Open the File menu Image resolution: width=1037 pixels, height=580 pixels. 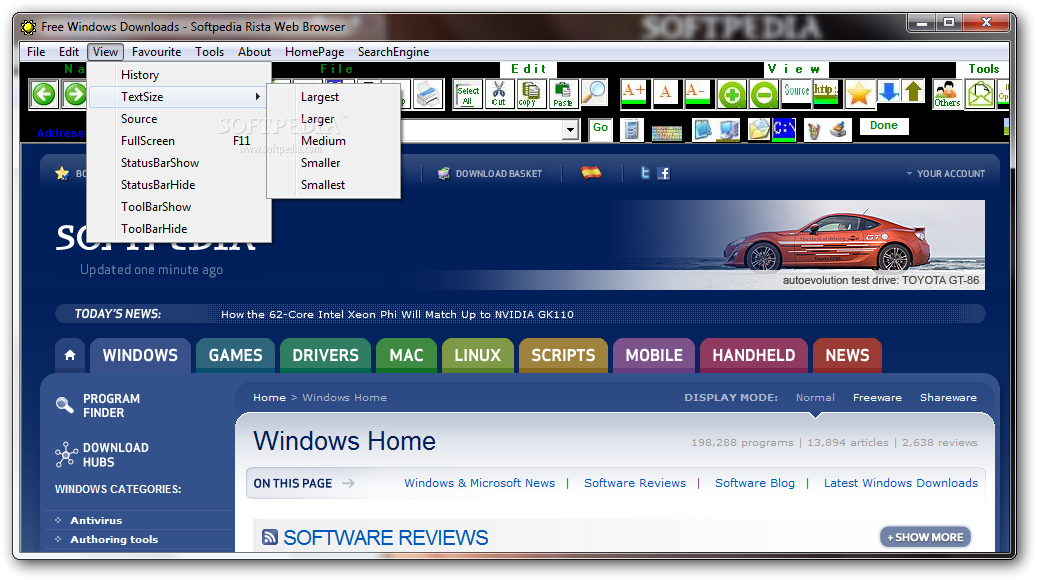pos(36,52)
